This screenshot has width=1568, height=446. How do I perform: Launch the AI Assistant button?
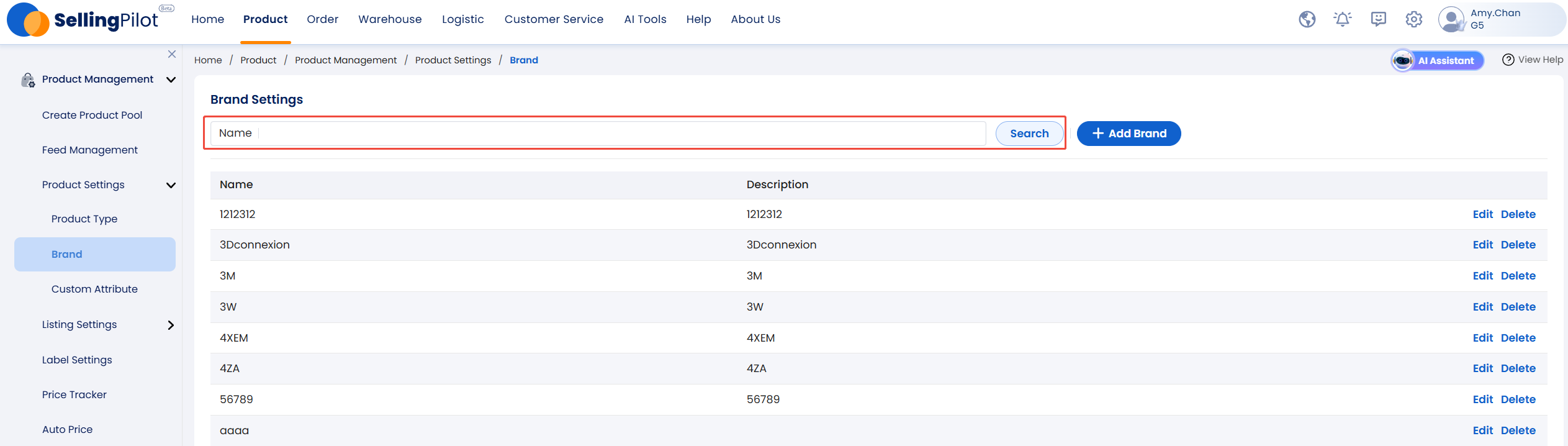(1438, 60)
